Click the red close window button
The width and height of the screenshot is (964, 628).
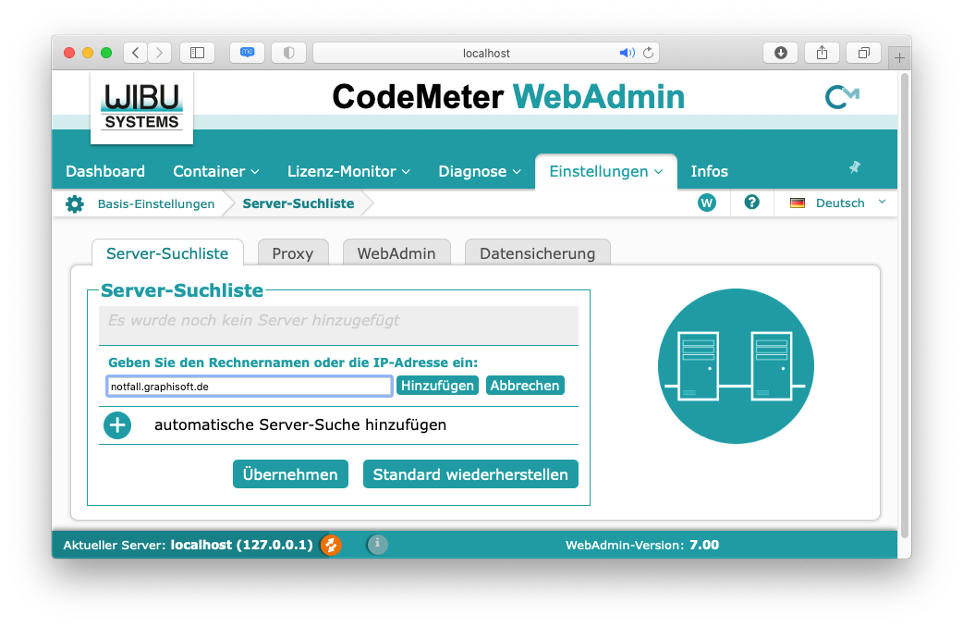pyautogui.click(x=69, y=53)
